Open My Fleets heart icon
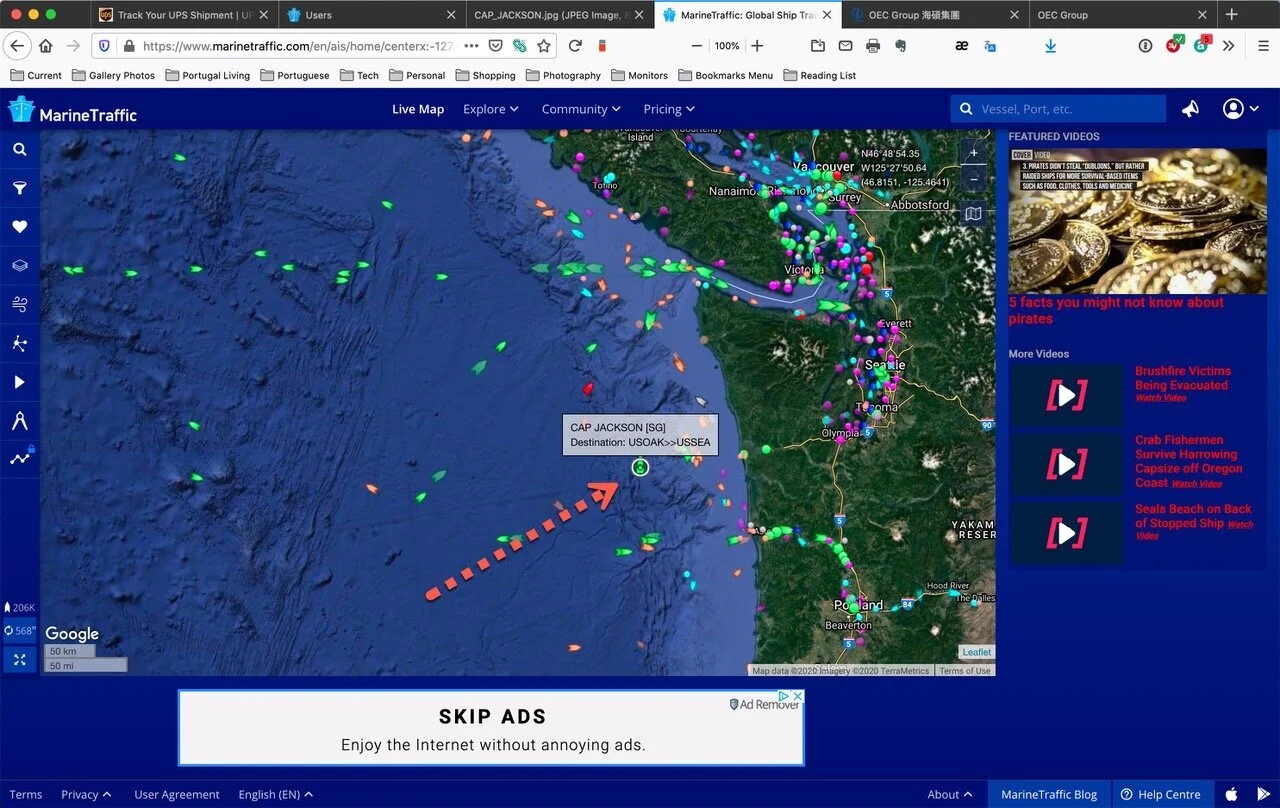The height and width of the screenshot is (808, 1280). 19,227
